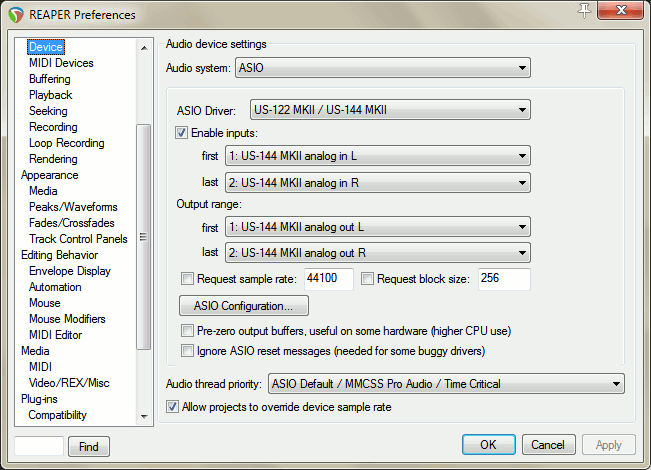The height and width of the screenshot is (470, 651).
Task: Select Recording in the preferences tree
Action: coord(53,127)
